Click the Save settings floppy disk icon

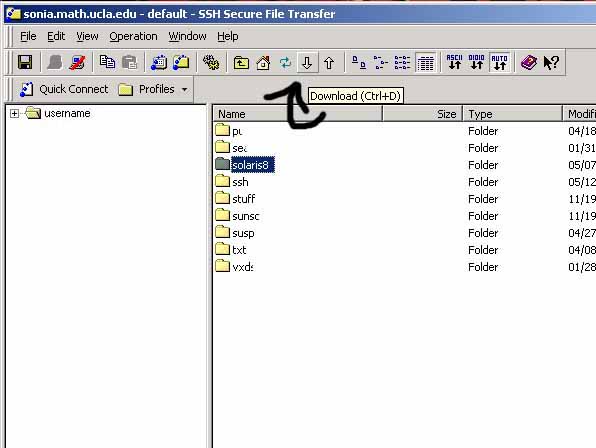[x=25, y=62]
